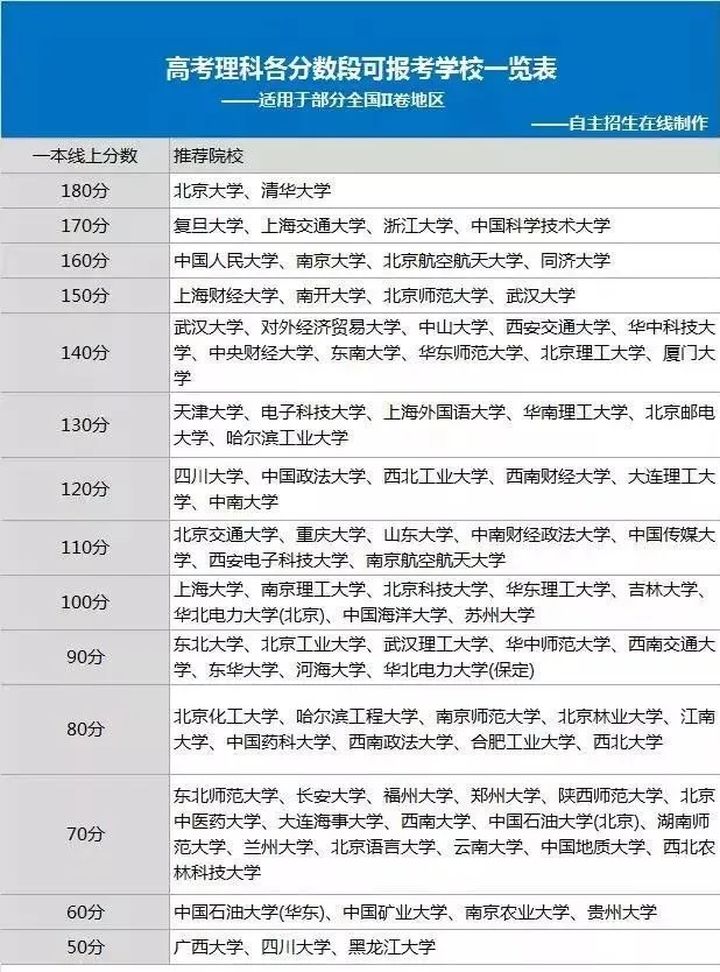Click 上海财经大学 in the 150分 row
This screenshot has height=972, width=720.
point(226,295)
